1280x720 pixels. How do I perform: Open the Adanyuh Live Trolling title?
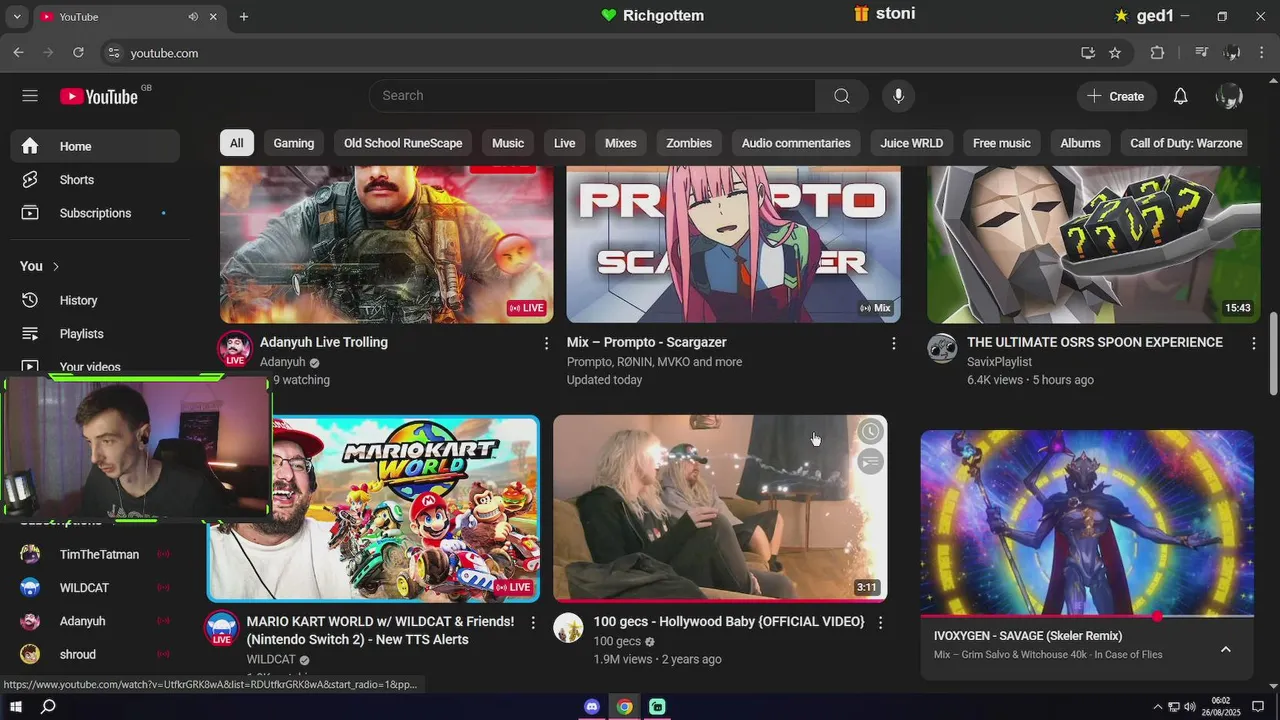pyautogui.click(x=324, y=342)
